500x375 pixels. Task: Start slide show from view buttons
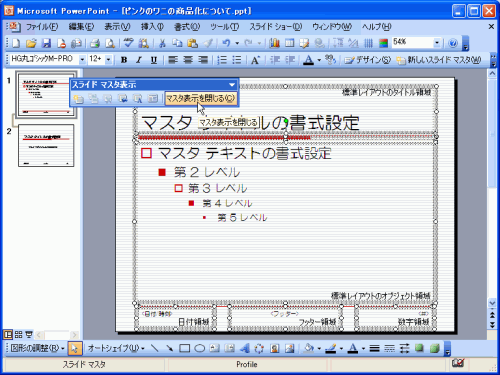pyautogui.click(x=29, y=334)
